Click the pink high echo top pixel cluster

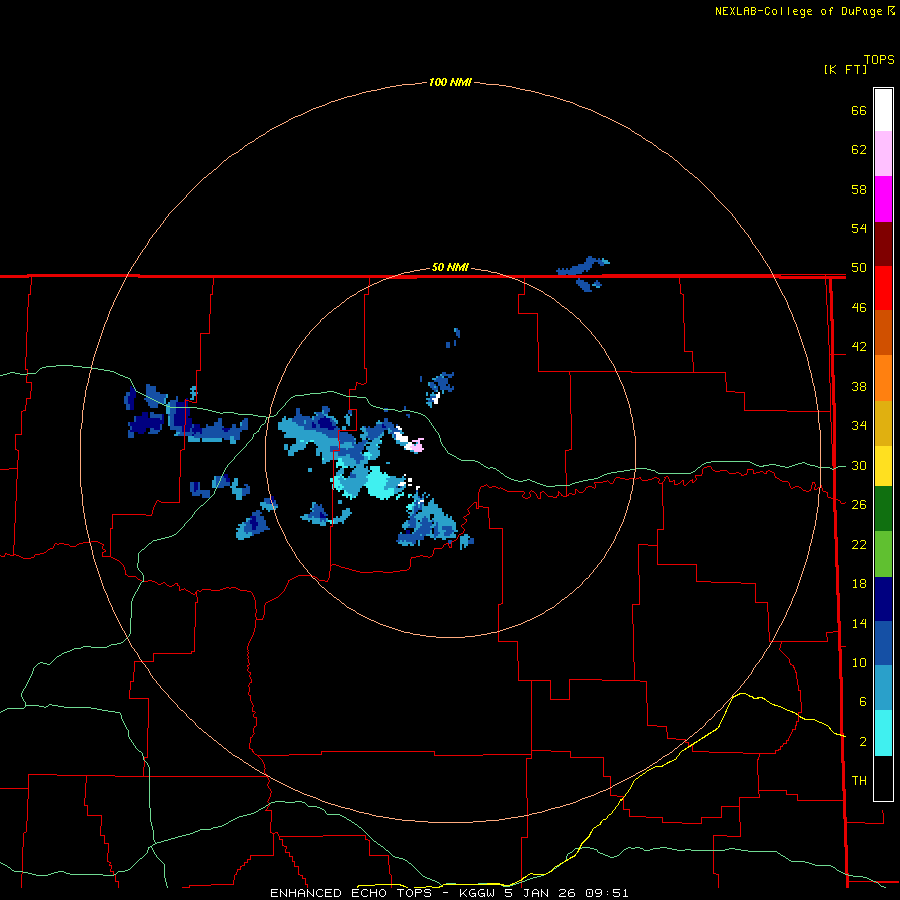pyautogui.click(x=416, y=445)
